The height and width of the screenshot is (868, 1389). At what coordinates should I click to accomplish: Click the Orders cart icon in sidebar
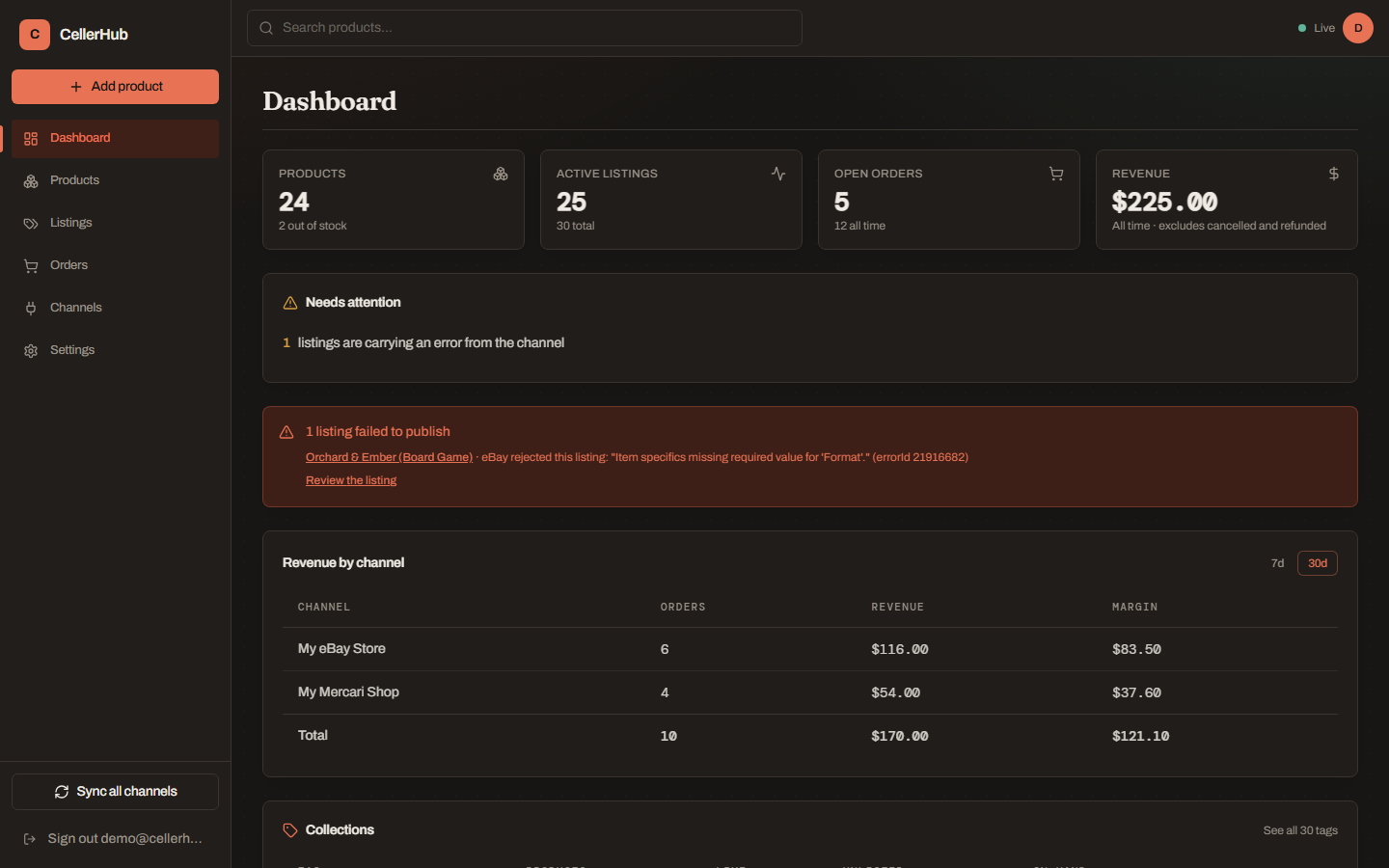click(x=31, y=266)
